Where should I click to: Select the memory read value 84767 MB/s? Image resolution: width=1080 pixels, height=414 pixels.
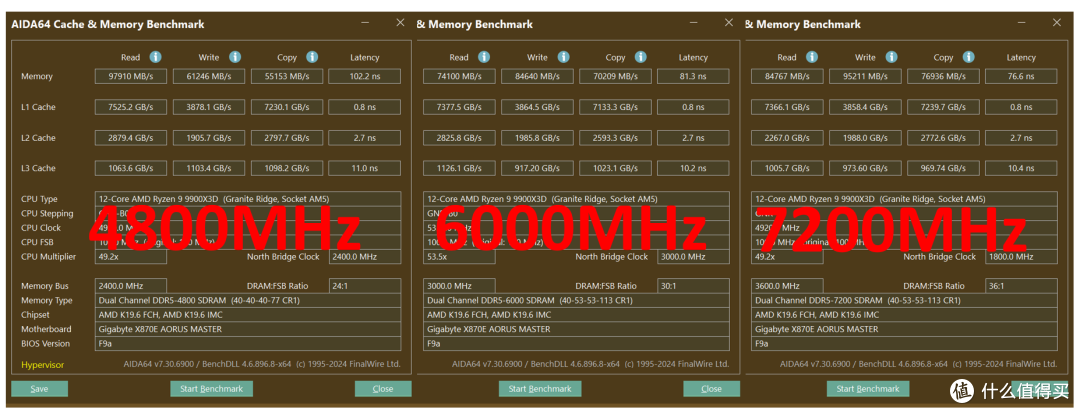point(787,76)
